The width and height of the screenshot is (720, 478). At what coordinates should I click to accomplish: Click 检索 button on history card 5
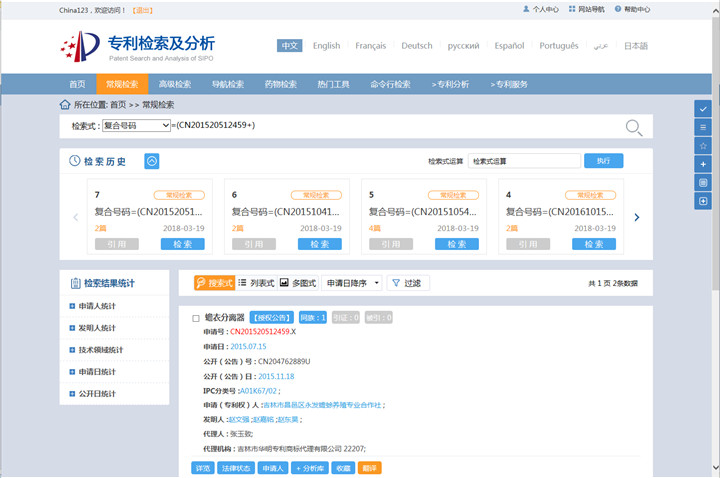(x=457, y=244)
